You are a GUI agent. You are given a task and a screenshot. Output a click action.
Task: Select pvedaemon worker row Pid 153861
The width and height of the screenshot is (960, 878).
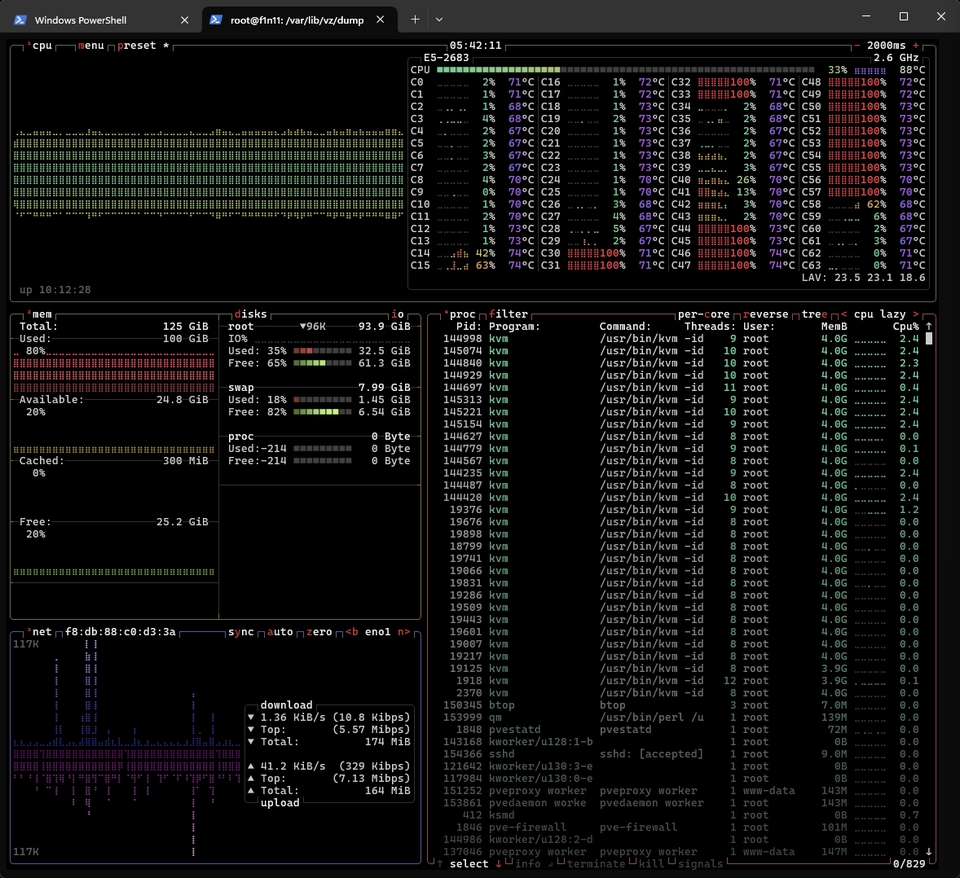click(681, 803)
